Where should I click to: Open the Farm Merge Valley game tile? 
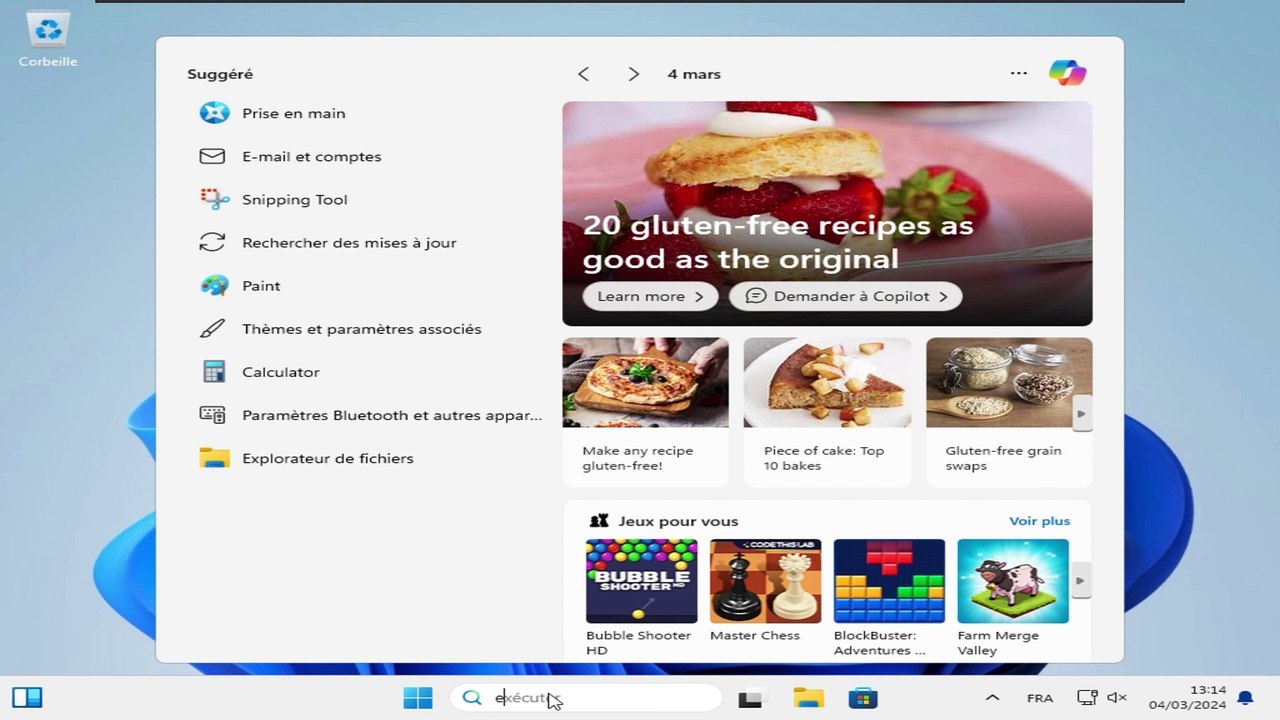1013,597
